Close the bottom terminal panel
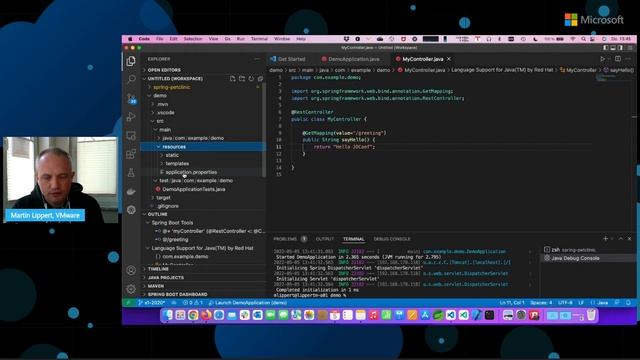The image size is (640, 360). click(629, 239)
